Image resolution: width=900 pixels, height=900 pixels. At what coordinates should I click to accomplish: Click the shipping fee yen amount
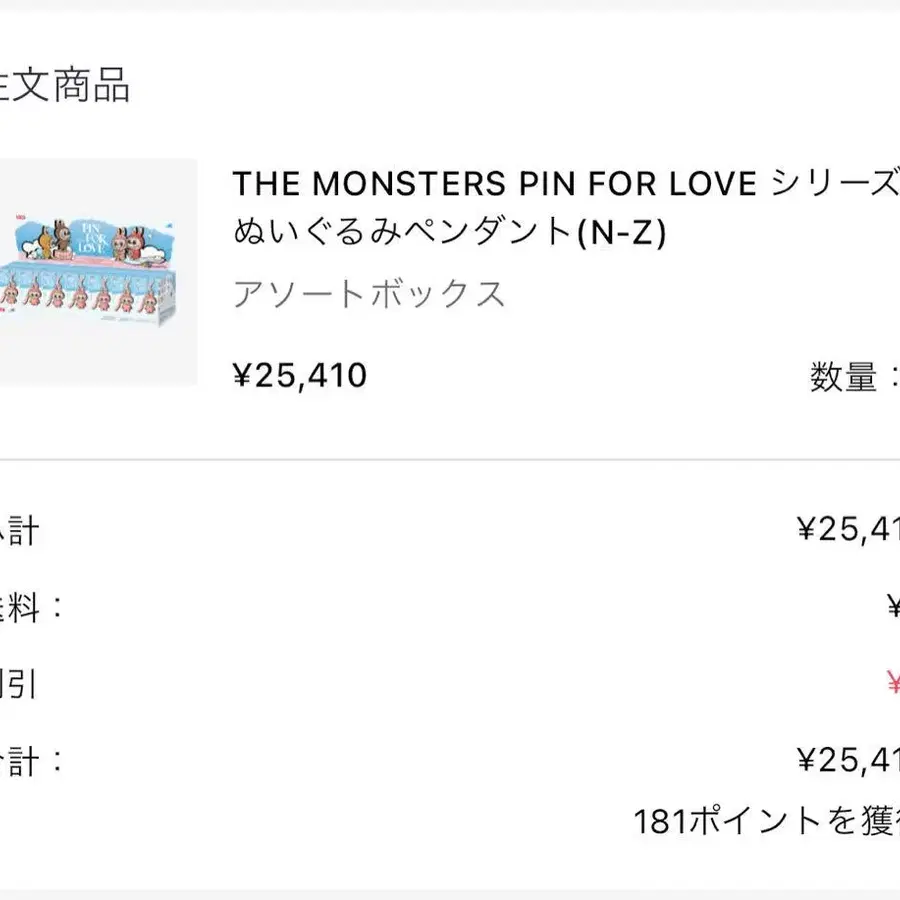click(892, 607)
